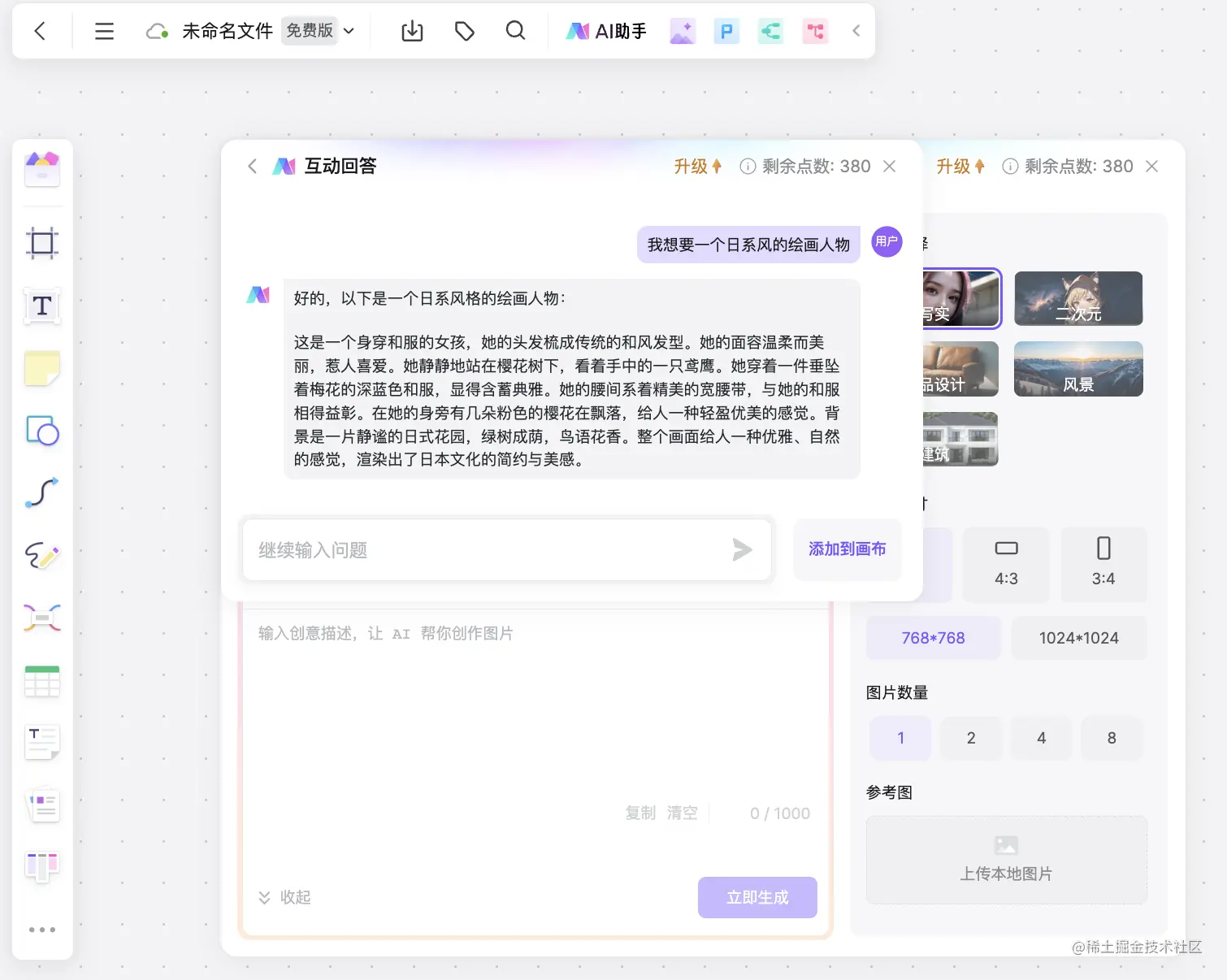Open the free version 免费版 dropdown
Screen dimensions: 1227x980
pyautogui.click(x=320, y=31)
